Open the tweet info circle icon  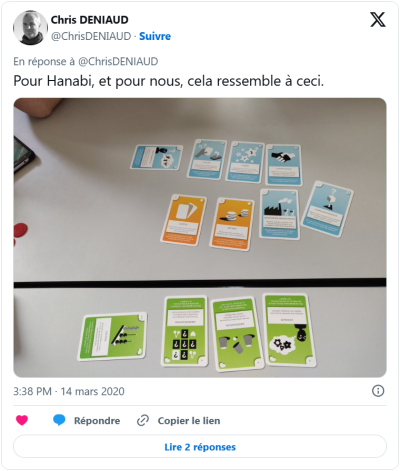click(378, 391)
